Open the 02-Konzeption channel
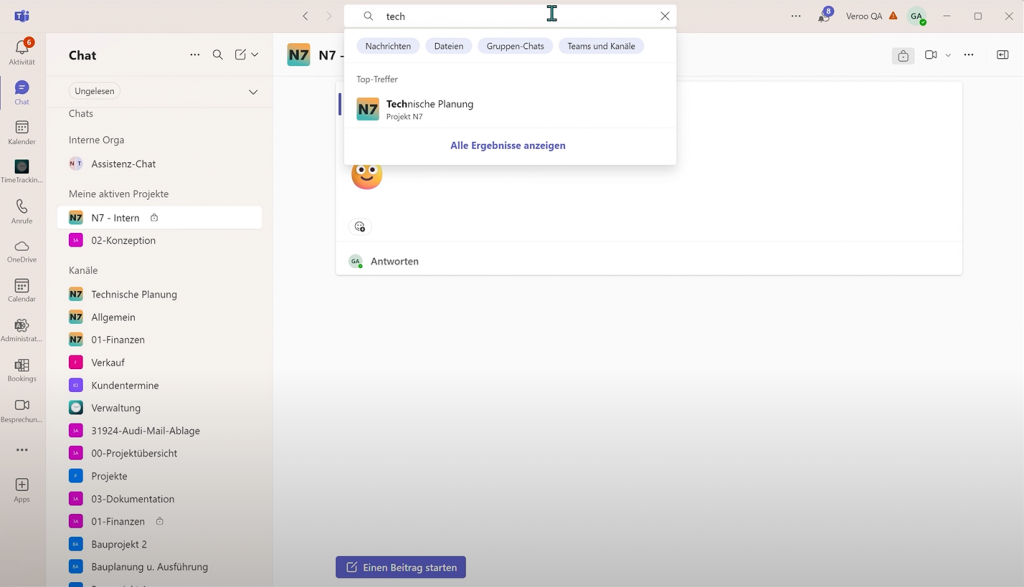Viewport: 1024px width, 587px height. [160, 240]
